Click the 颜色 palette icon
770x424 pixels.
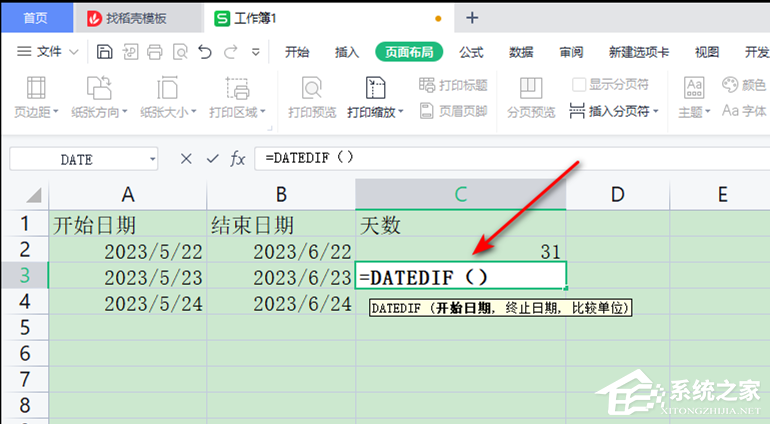pyautogui.click(x=730, y=85)
